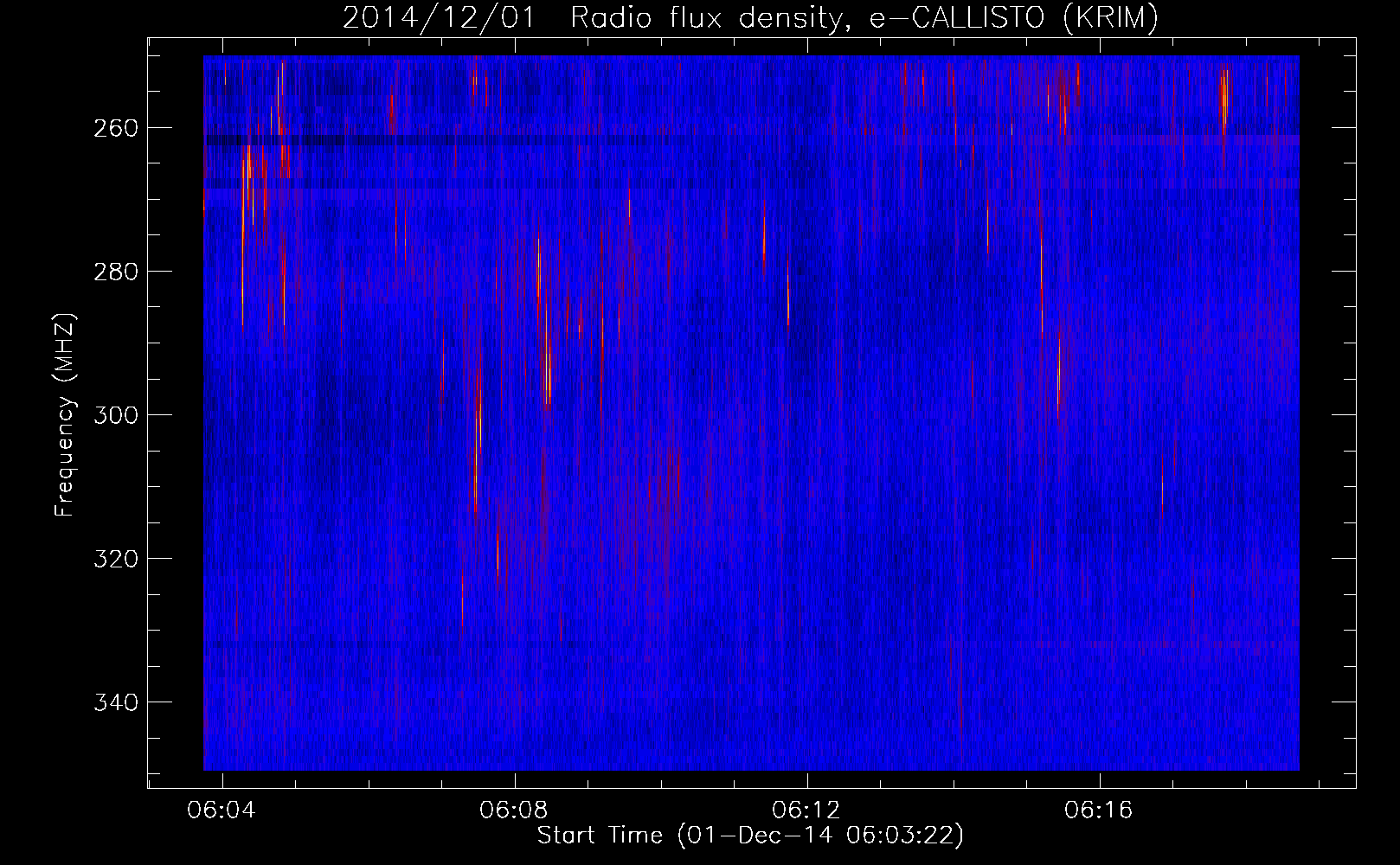
Task: Click the 320 frequency tick label
Action: [x=115, y=559]
